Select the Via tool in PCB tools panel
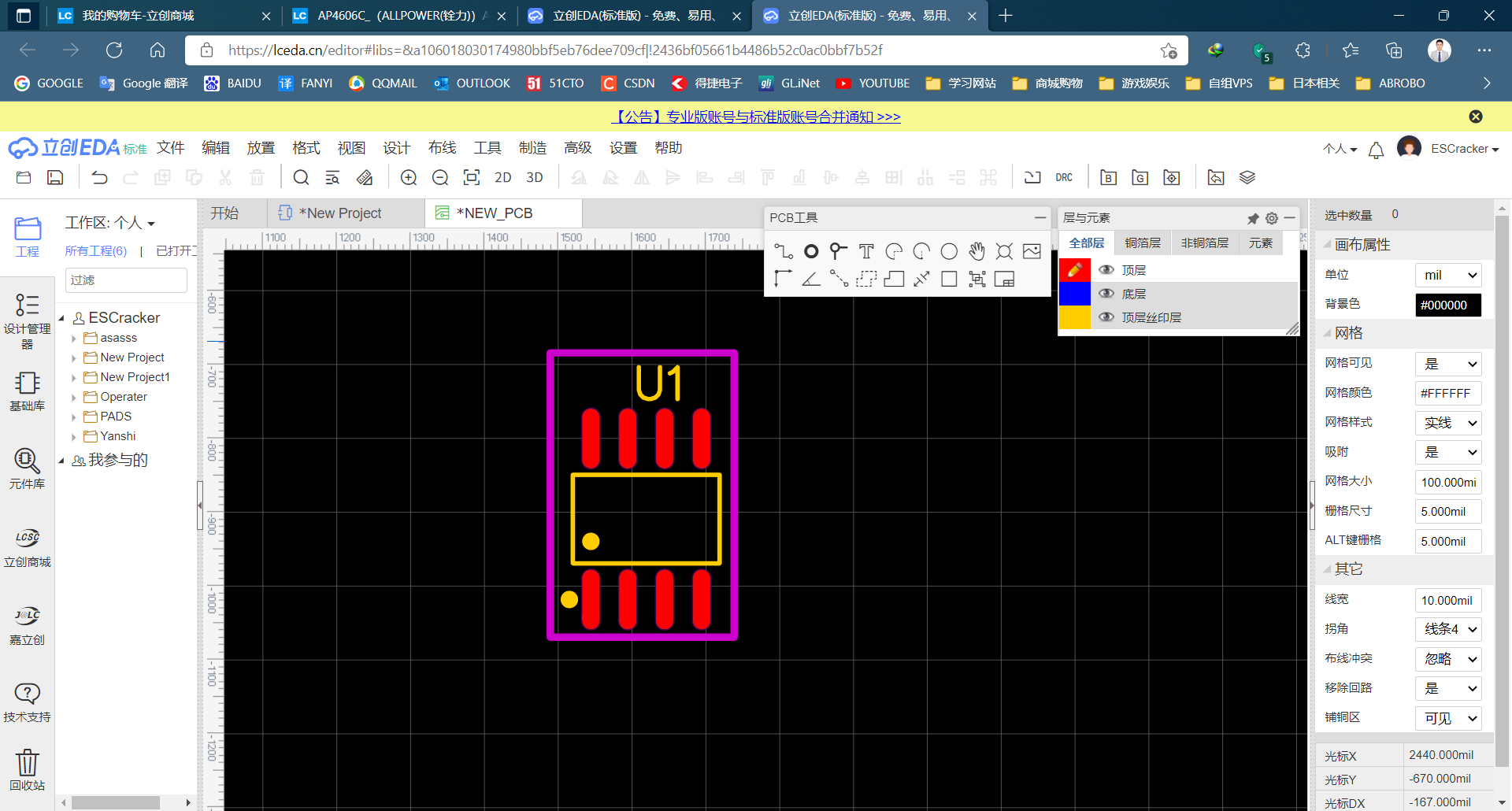This screenshot has height=811, width=1512. 811,251
